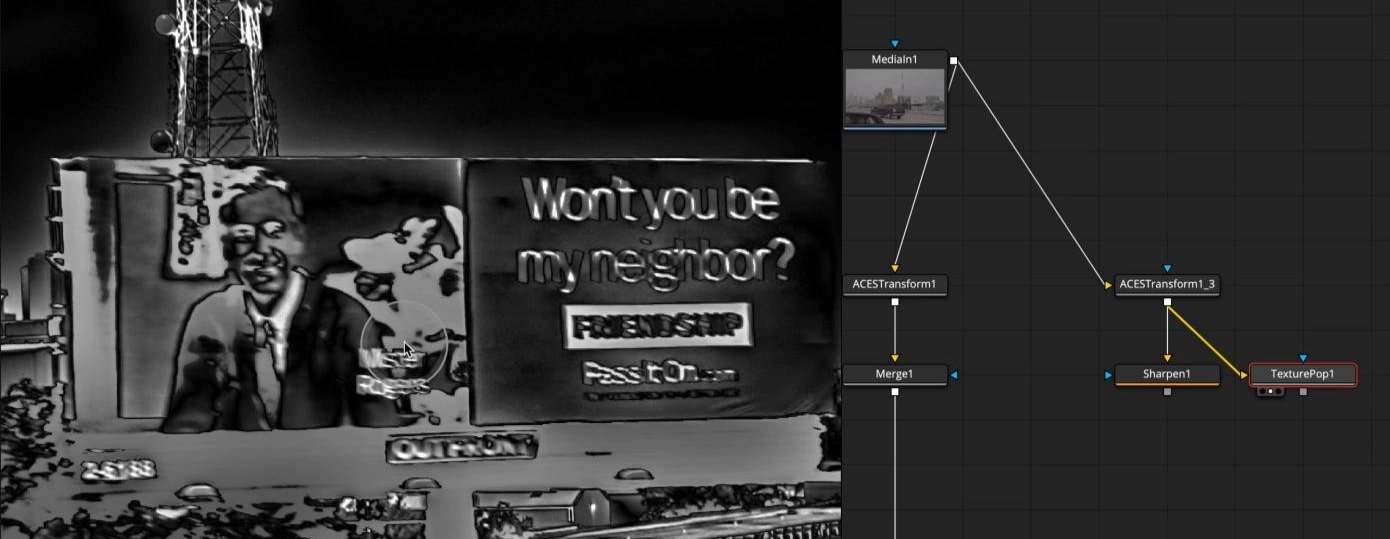Select the yellow connection line into TexturePop1

click(1205, 338)
